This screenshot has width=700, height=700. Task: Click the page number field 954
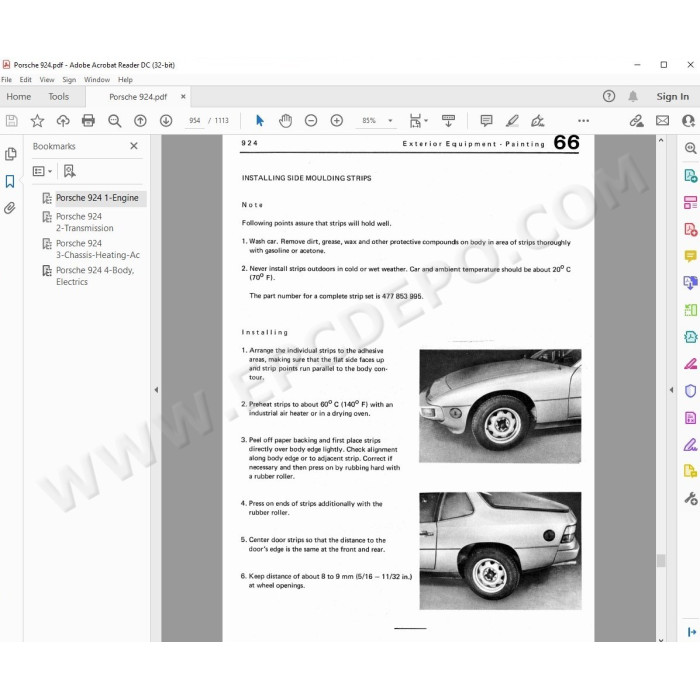[195, 121]
